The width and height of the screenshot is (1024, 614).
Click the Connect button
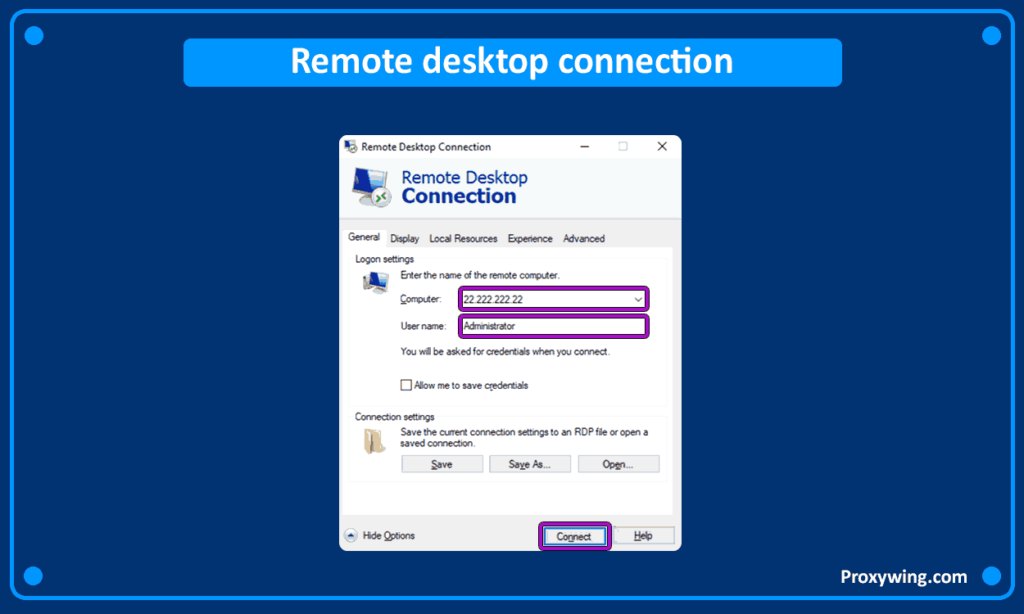click(575, 536)
